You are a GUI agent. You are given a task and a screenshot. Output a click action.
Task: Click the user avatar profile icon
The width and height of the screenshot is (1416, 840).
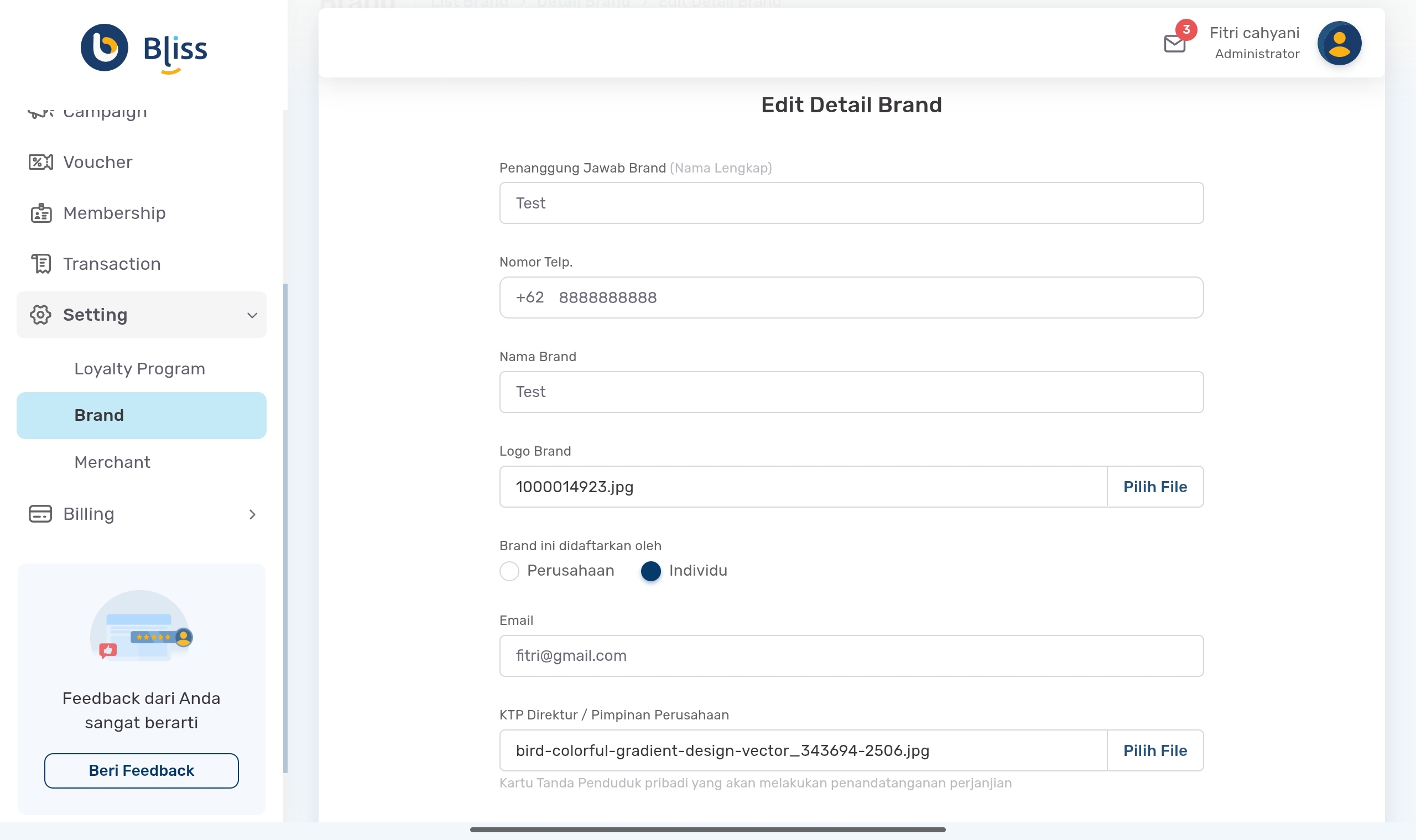point(1339,44)
